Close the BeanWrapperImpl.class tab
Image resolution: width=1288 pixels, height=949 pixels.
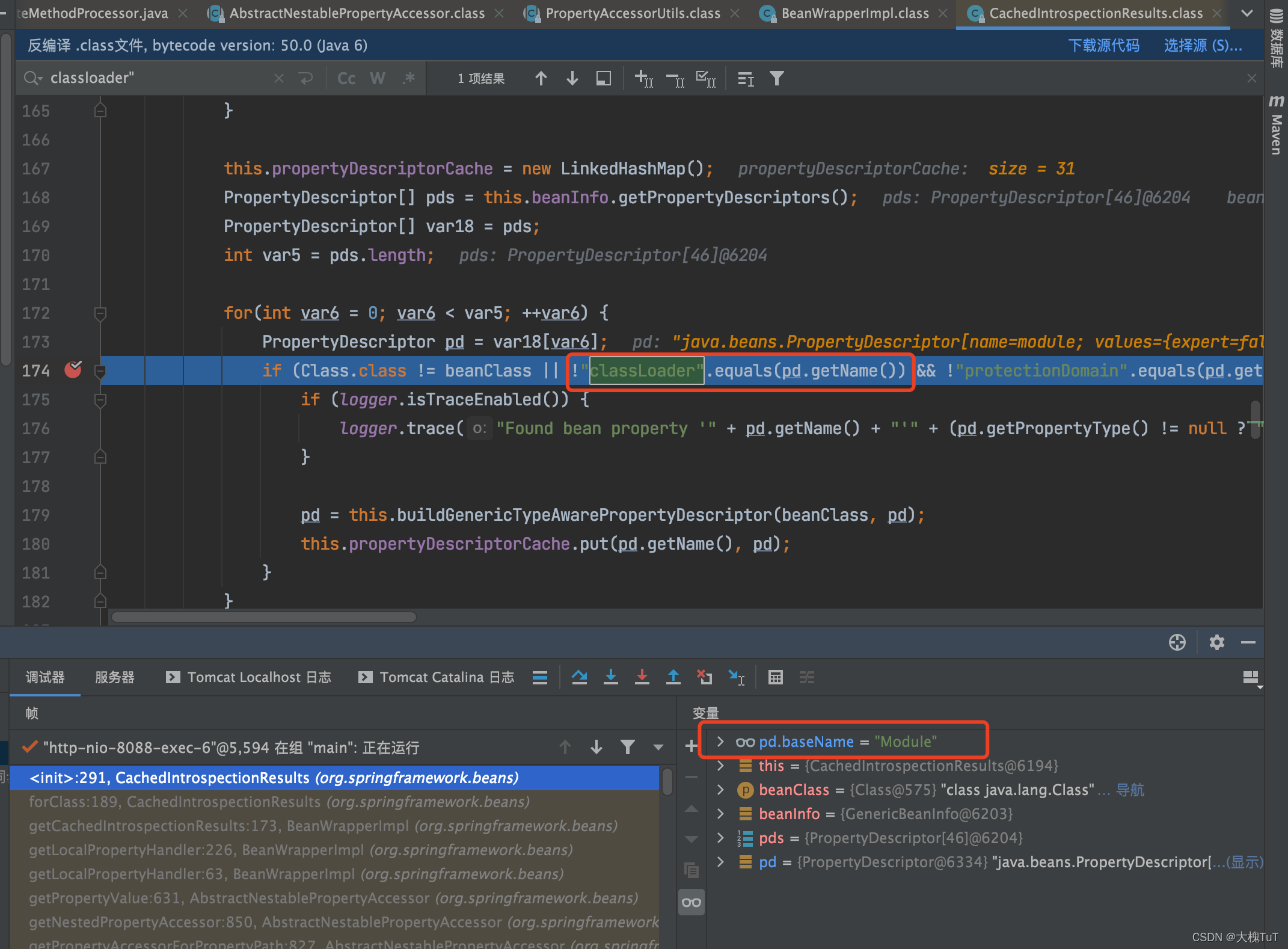click(943, 13)
